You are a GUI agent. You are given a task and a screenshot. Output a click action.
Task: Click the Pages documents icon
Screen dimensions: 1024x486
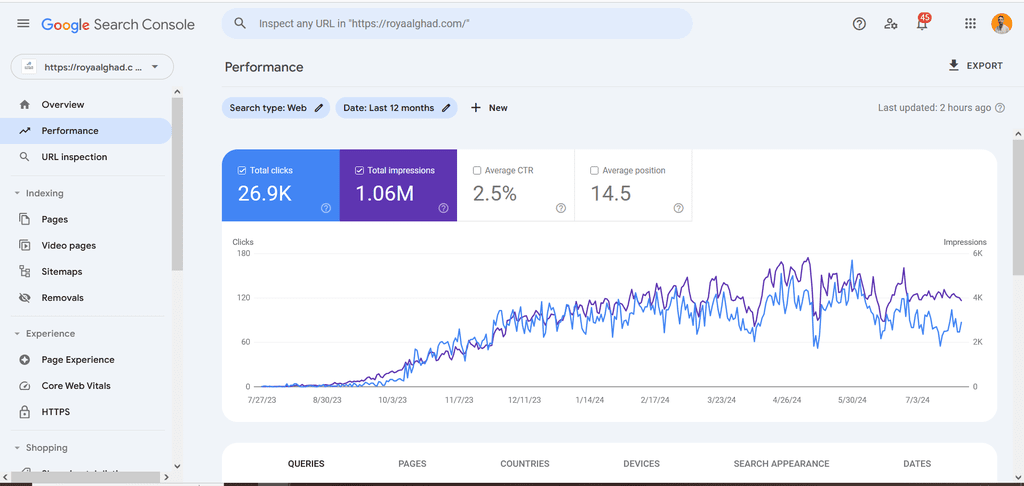(25, 219)
